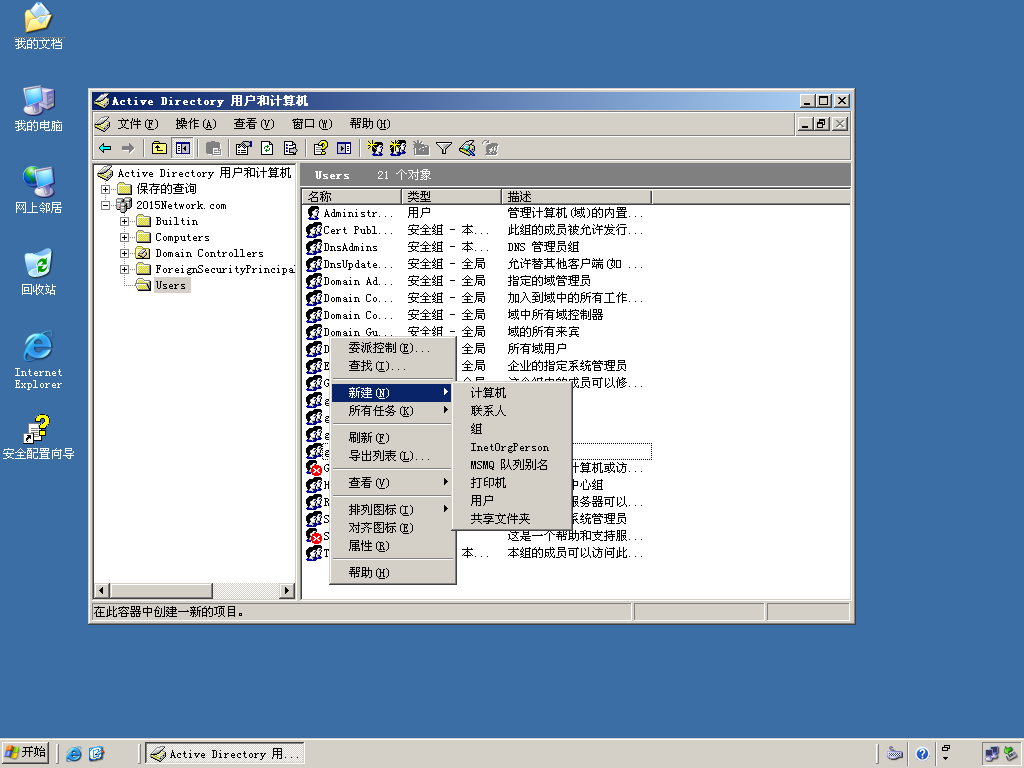
Task: Click 查找 context menu item
Action: click(x=392, y=366)
